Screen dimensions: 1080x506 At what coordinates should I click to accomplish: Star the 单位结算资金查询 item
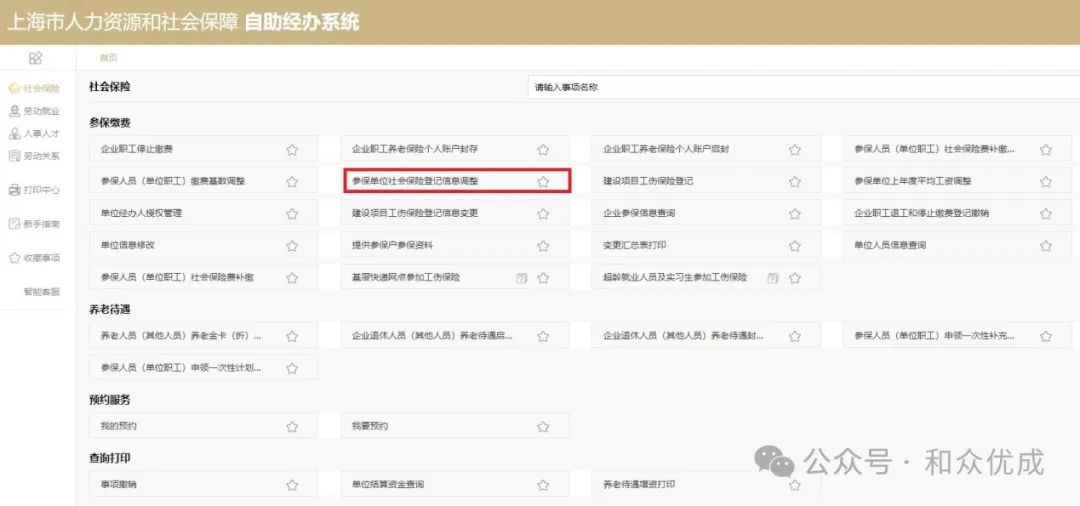pyautogui.click(x=543, y=485)
